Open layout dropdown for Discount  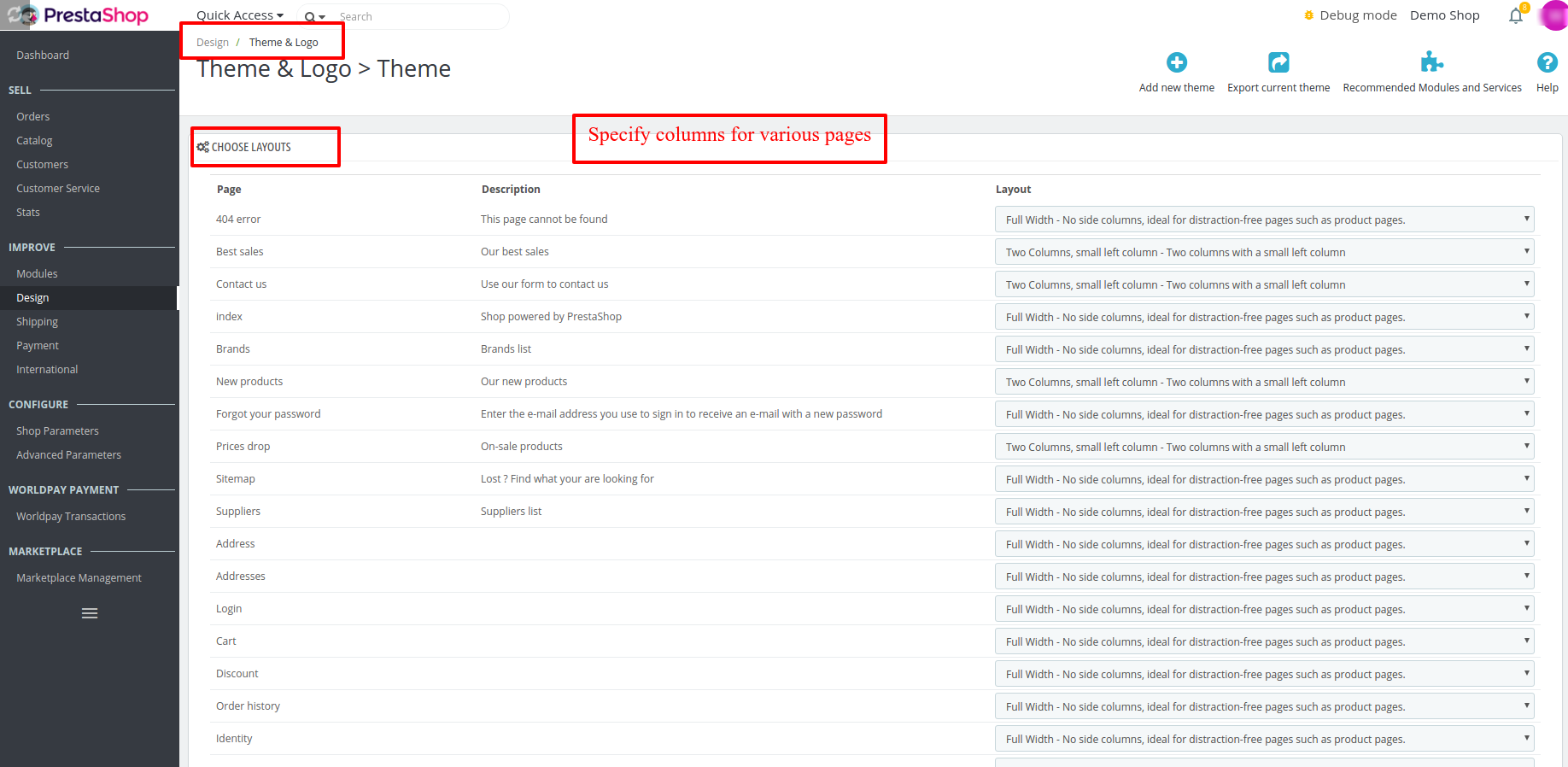tap(1264, 674)
